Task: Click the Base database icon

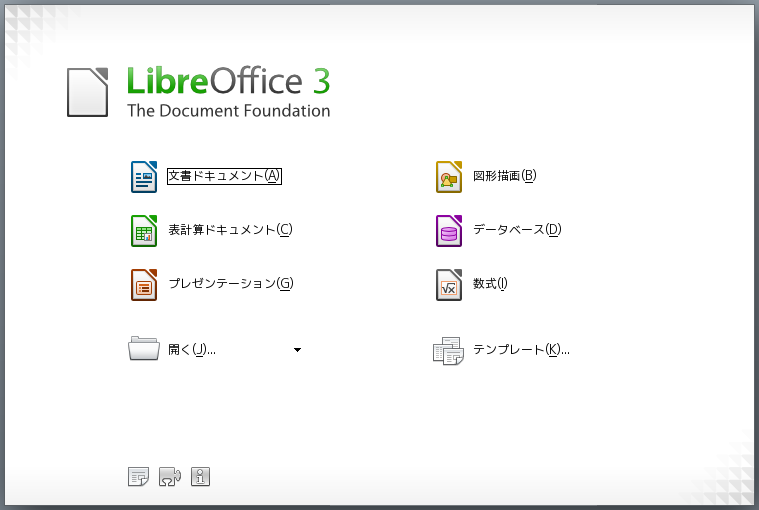Action: coord(449,231)
